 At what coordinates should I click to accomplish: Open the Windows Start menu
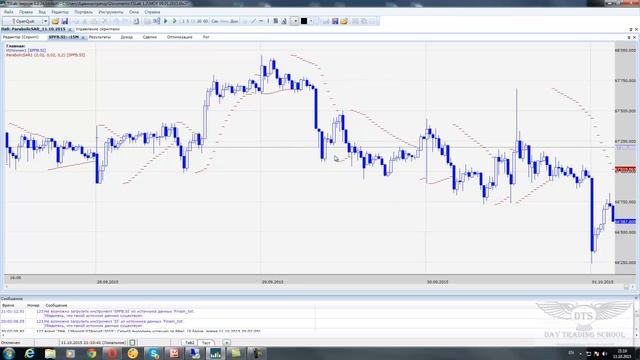coord(9,353)
